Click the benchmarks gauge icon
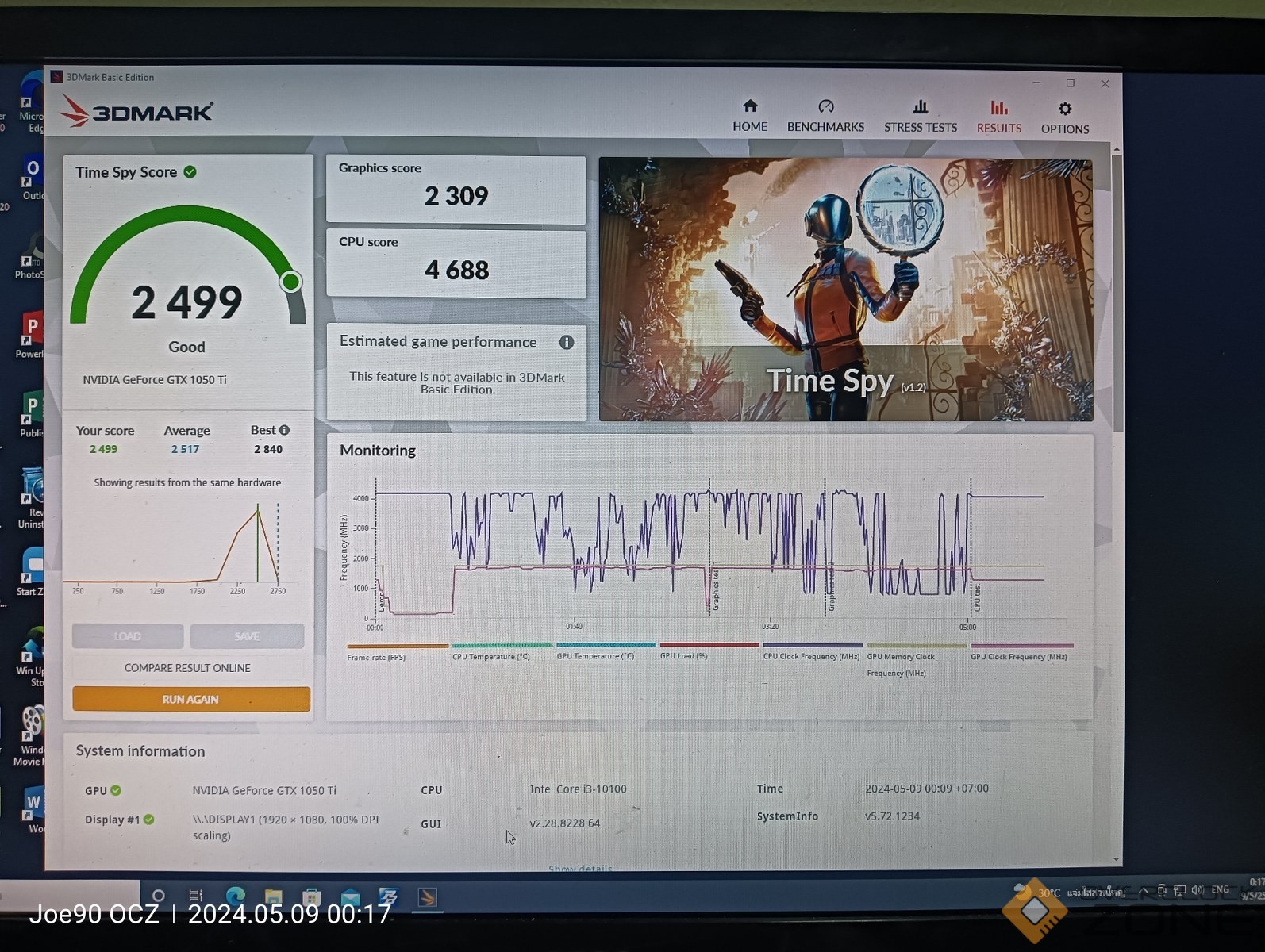This screenshot has height=952, width=1265. pyautogui.click(x=826, y=106)
